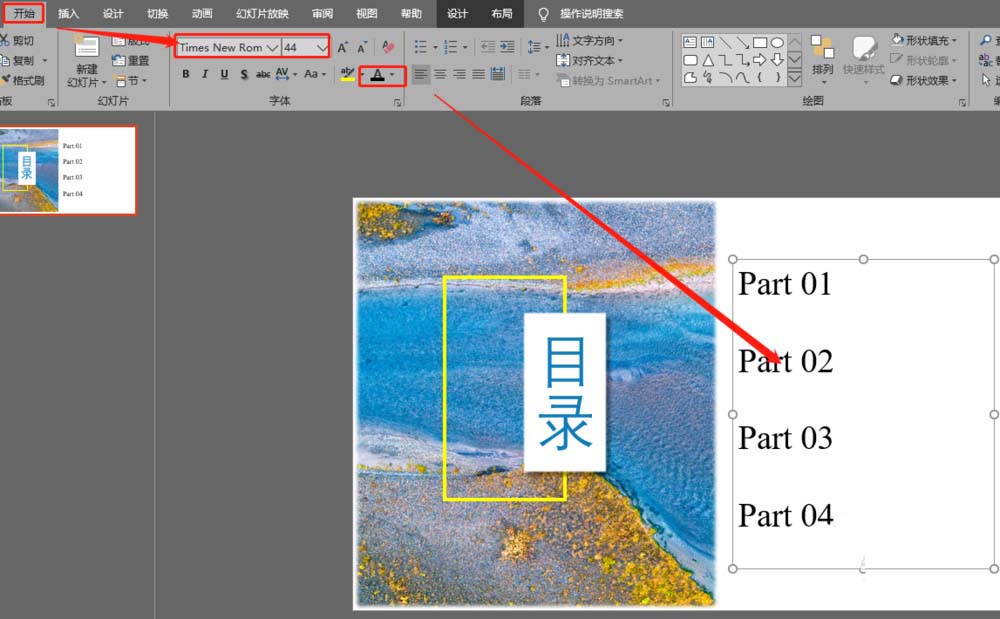Click the Reset (重置) slide button
Screen dimensions: 1000x619
click(131, 61)
